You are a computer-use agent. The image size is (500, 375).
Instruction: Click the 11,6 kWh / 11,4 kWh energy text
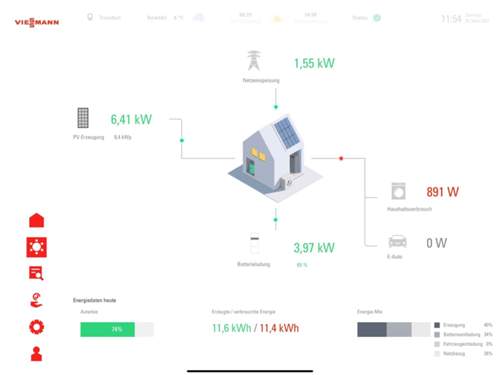256,328
